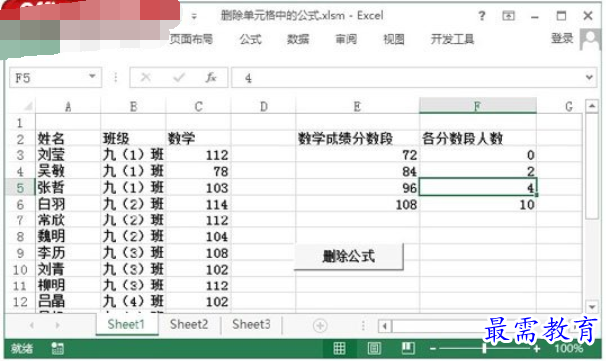Select column B header
Image resolution: width=606 pixels, height=361 pixels.
coord(133,106)
